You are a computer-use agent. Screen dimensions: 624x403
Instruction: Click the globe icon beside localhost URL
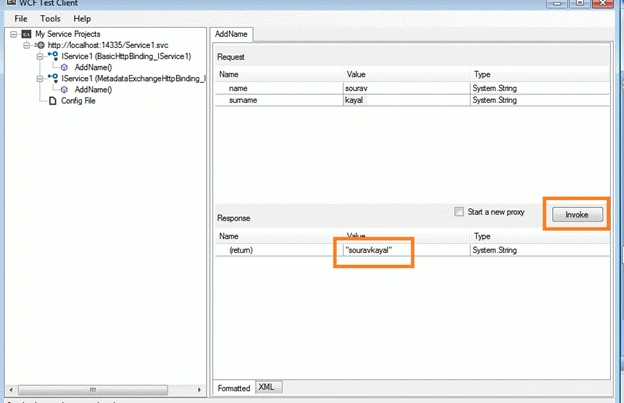(x=41, y=45)
